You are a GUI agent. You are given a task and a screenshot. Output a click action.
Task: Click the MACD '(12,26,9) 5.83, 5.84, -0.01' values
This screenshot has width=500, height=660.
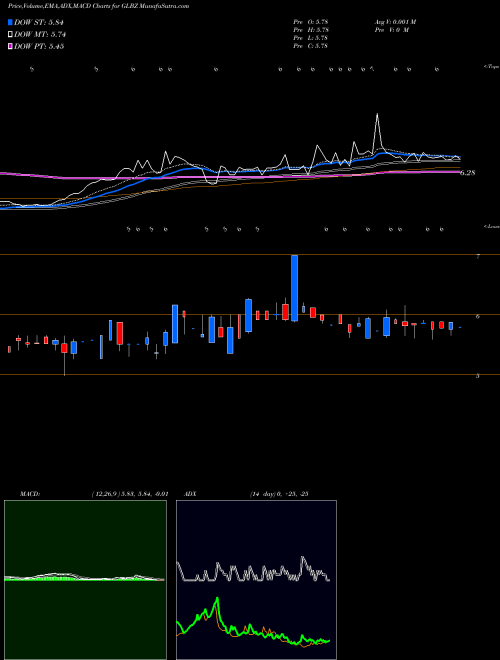point(130,494)
